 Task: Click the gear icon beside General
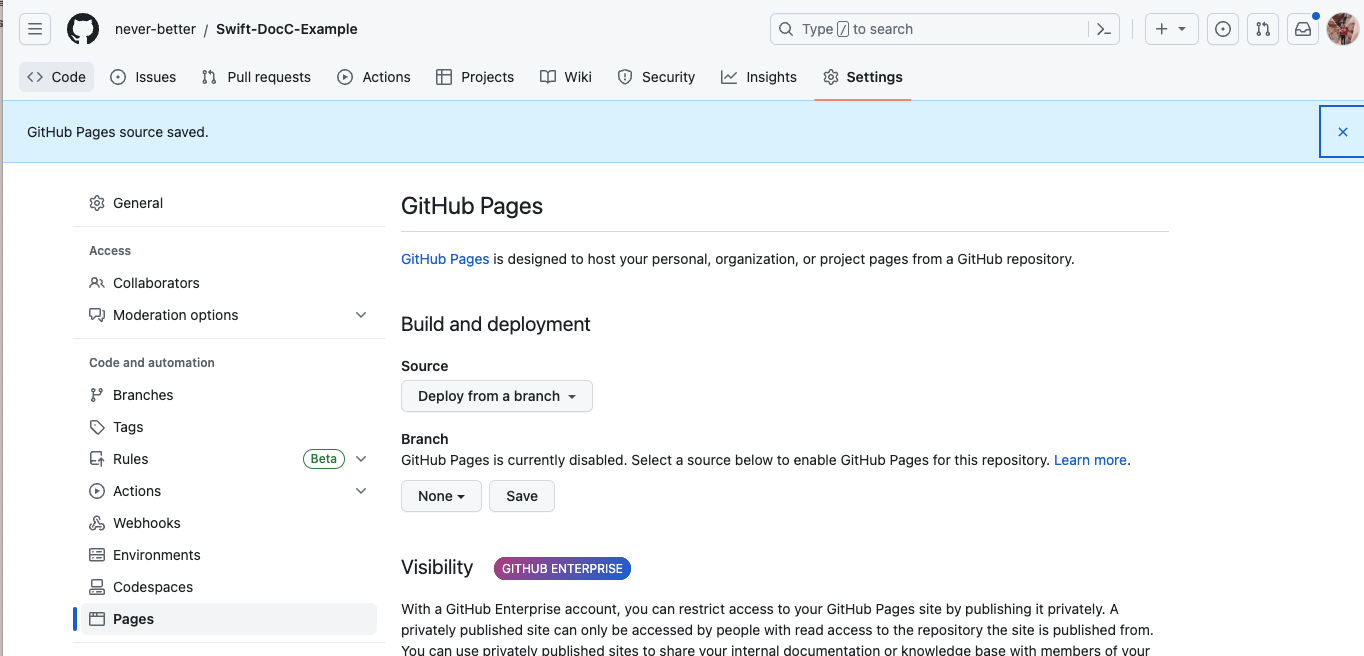point(97,203)
